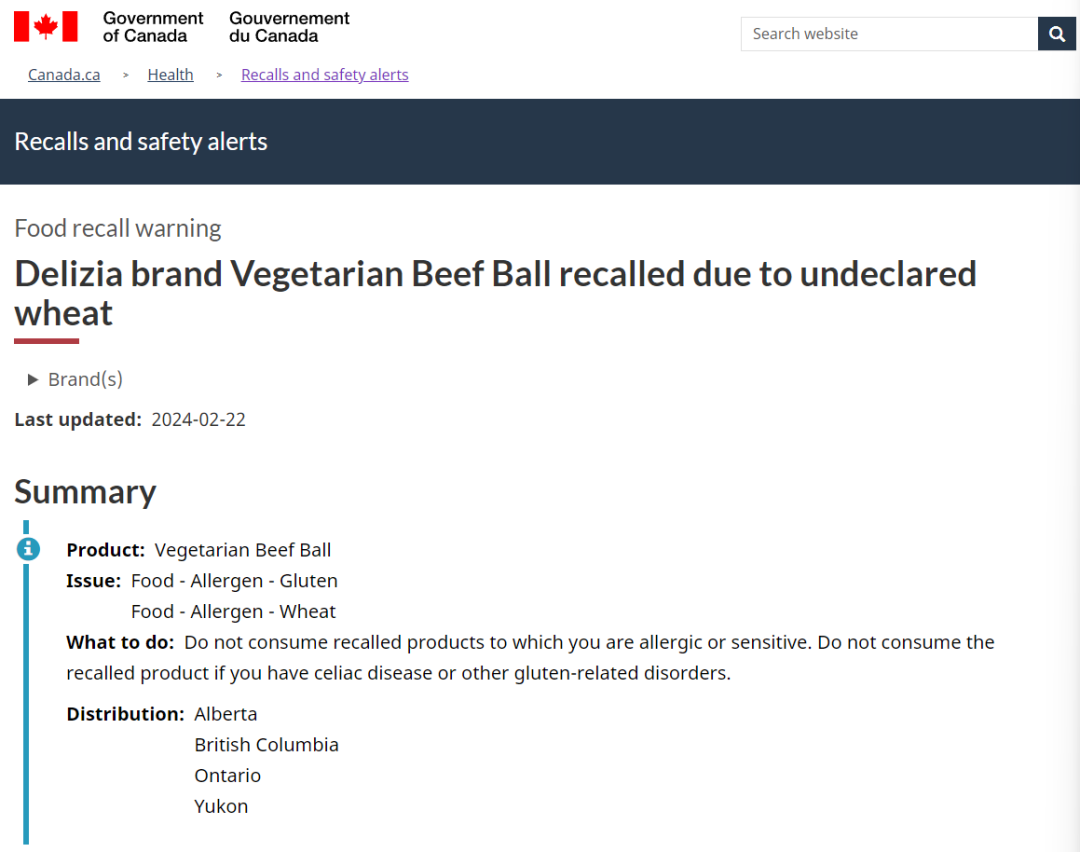The height and width of the screenshot is (852, 1080).
Task: Click the Gouvernement du Canada wordmark
Action: pos(289,27)
